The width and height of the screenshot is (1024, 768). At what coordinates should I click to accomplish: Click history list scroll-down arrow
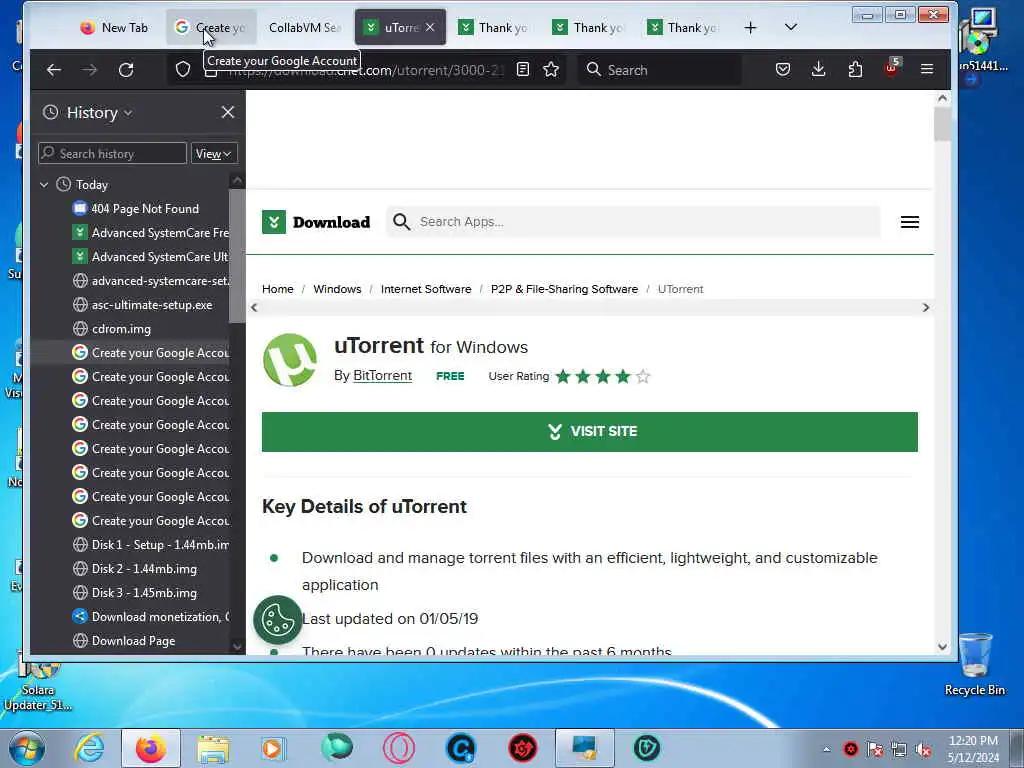(237, 647)
